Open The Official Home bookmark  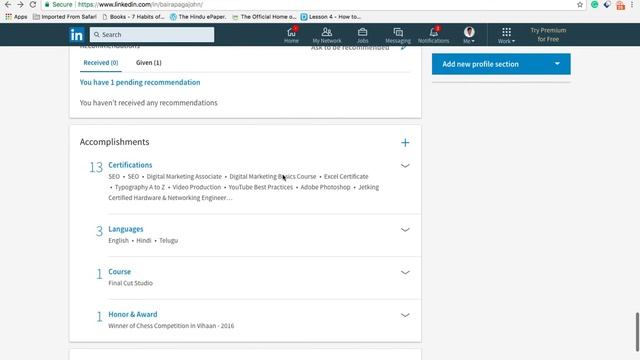click(x=264, y=17)
